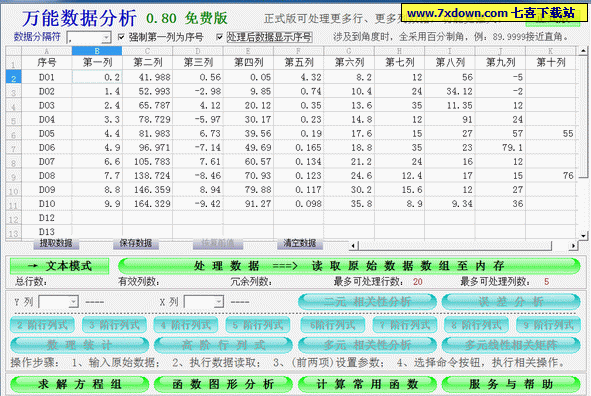Select the cell containing 164.329
This screenshot has height=396, width=591.
[147, 203]
